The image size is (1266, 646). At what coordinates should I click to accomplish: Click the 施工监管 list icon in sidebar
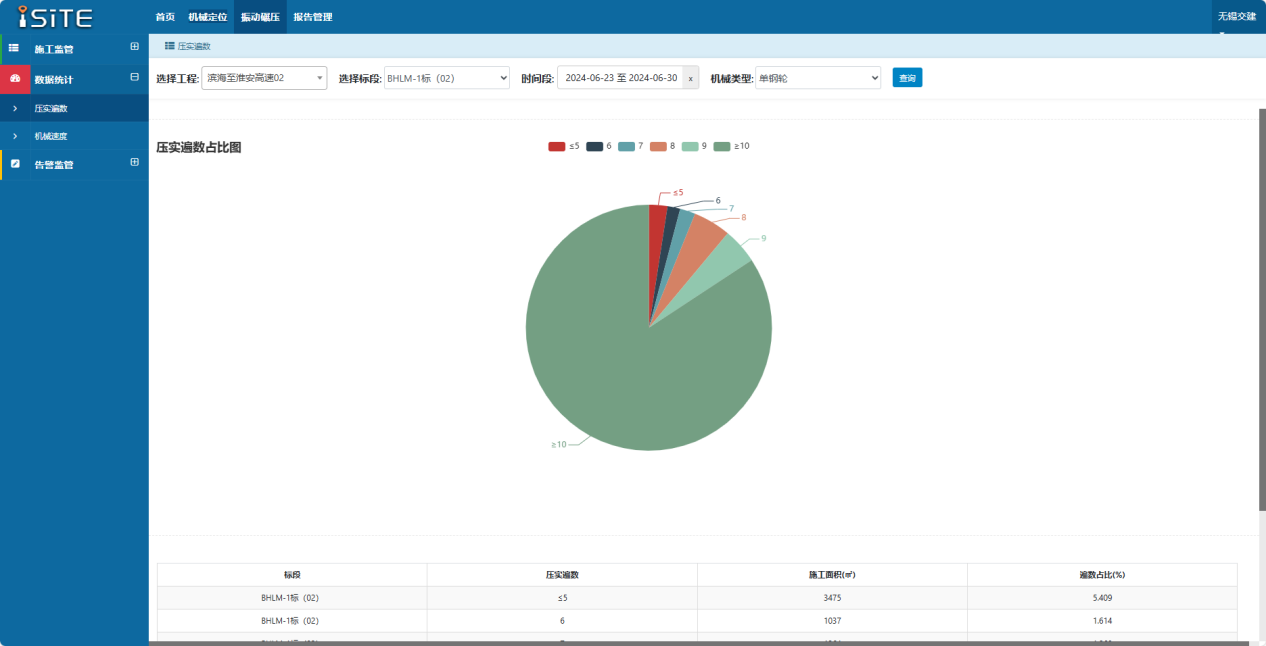click(x=14, y=48)
